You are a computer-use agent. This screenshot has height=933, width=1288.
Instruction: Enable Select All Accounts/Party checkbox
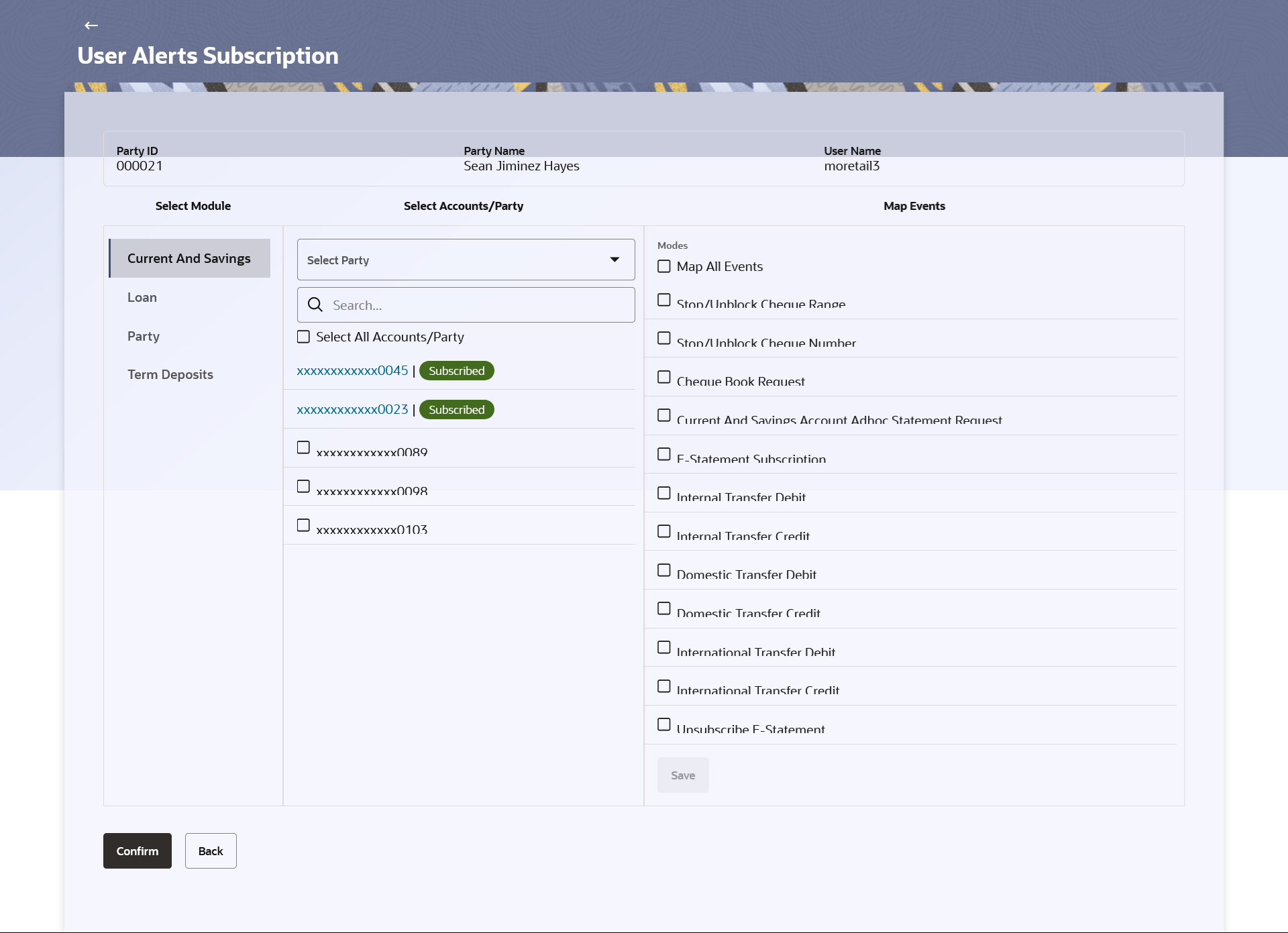pyautogui.click(x=304, y=337)
